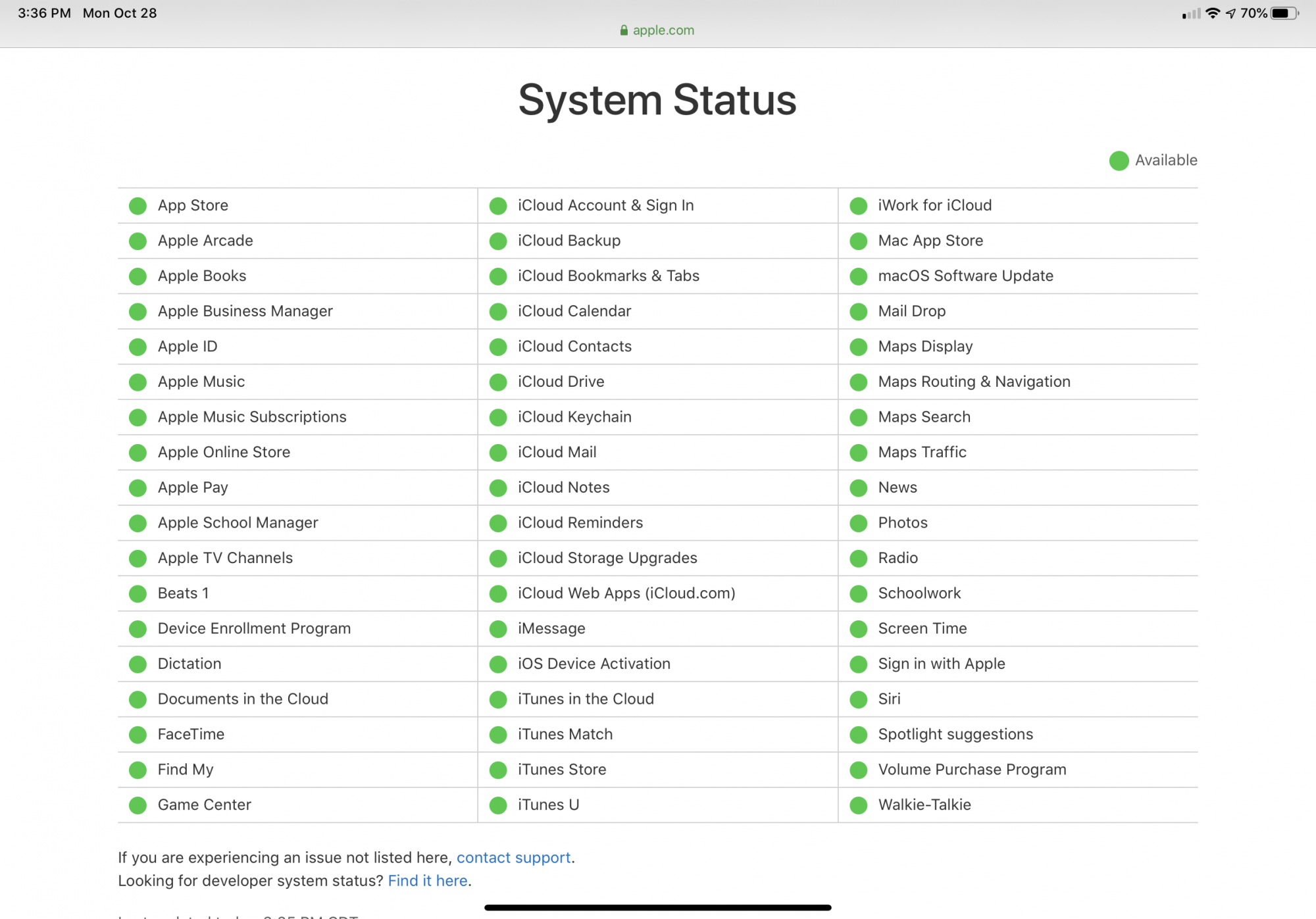
Task: Click the status dot next to Siri
Action: (858, 699)
